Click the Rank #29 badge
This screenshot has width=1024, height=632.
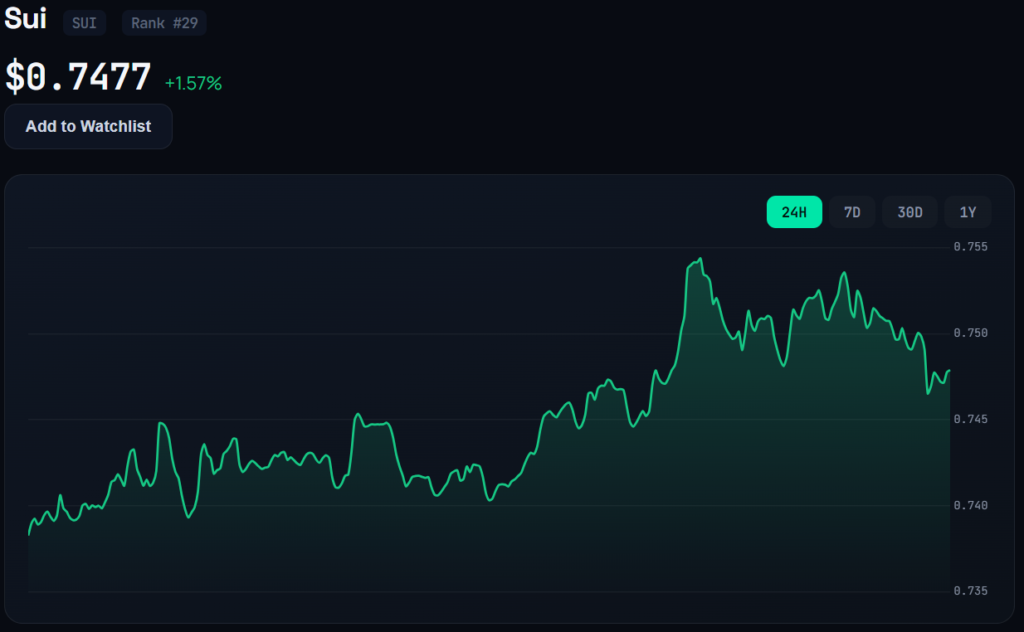164,23
